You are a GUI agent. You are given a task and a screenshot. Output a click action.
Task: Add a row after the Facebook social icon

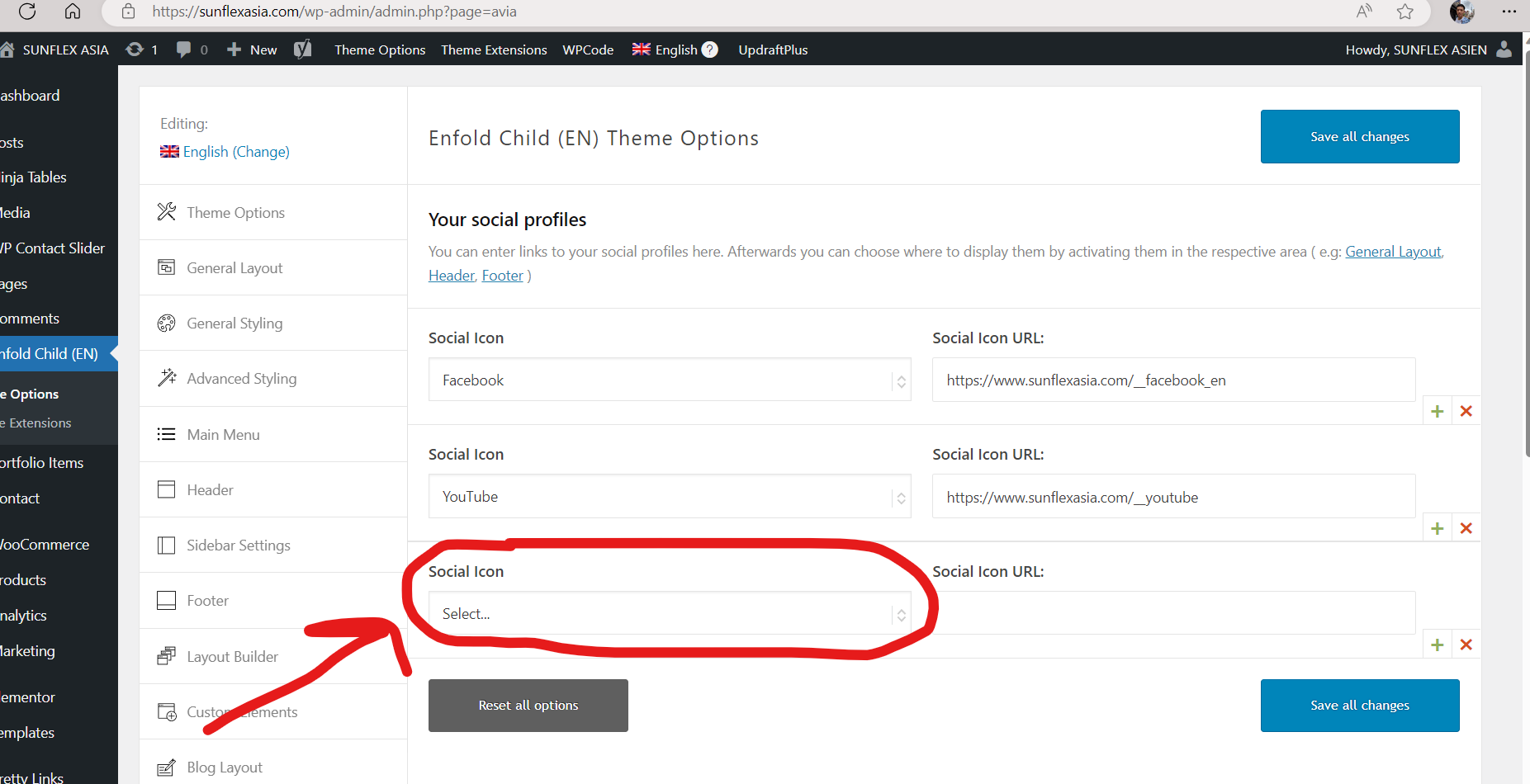(x=1438, y=411)
